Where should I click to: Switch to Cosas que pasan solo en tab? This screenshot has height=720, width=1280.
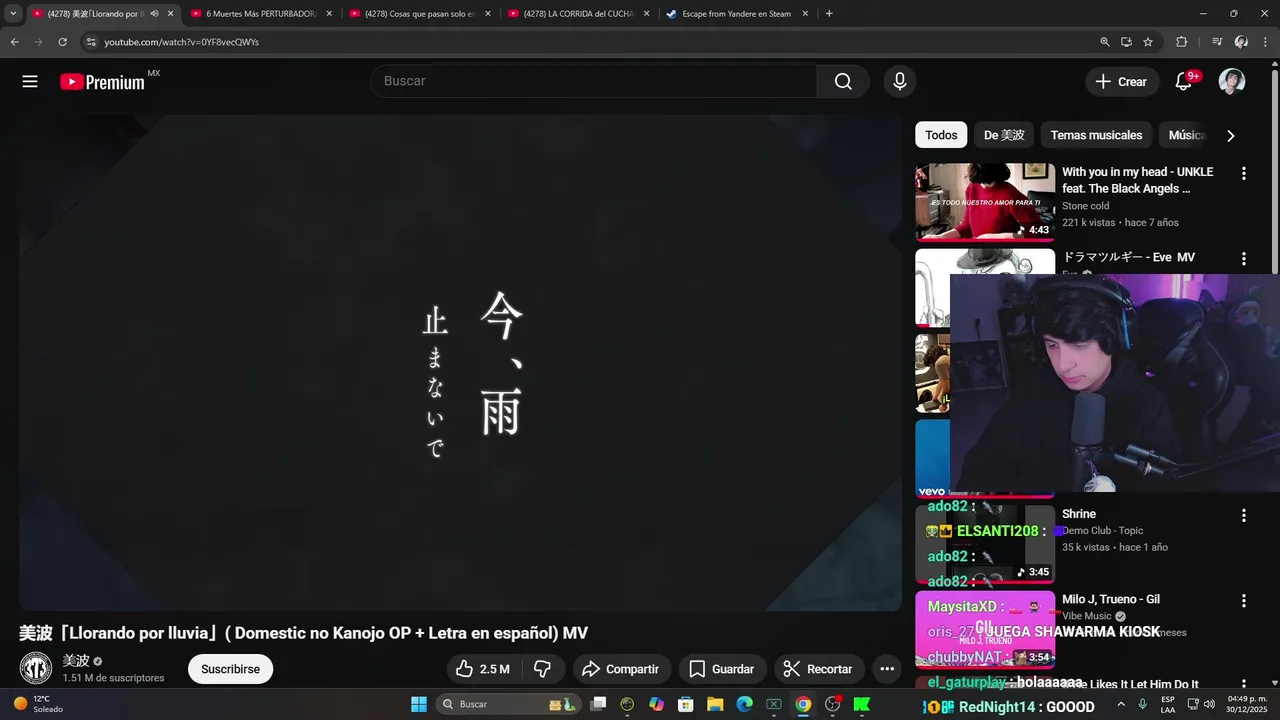tap(420, 14)
